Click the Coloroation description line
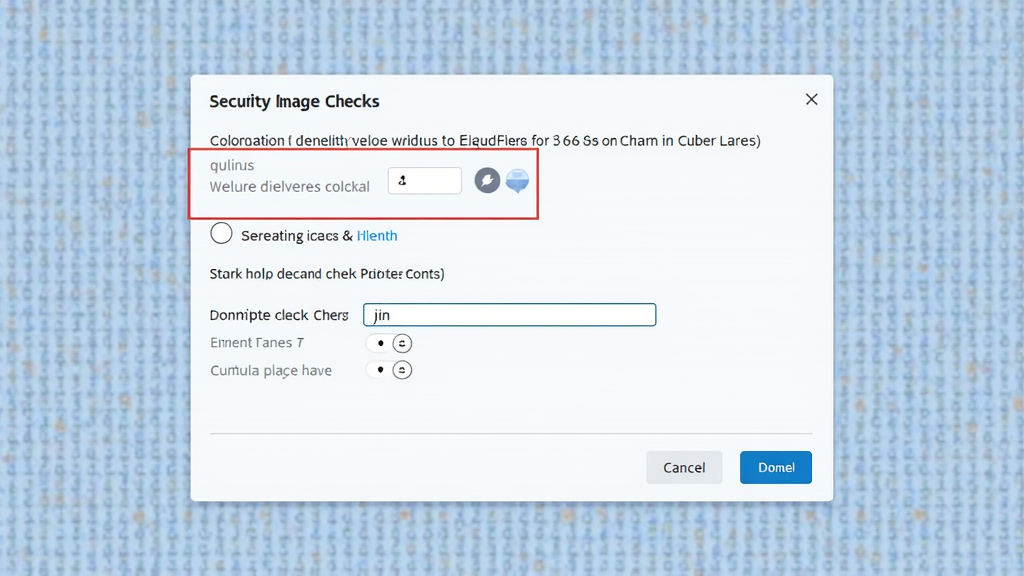Screen dimensions: 1024x576 point(485,141)
